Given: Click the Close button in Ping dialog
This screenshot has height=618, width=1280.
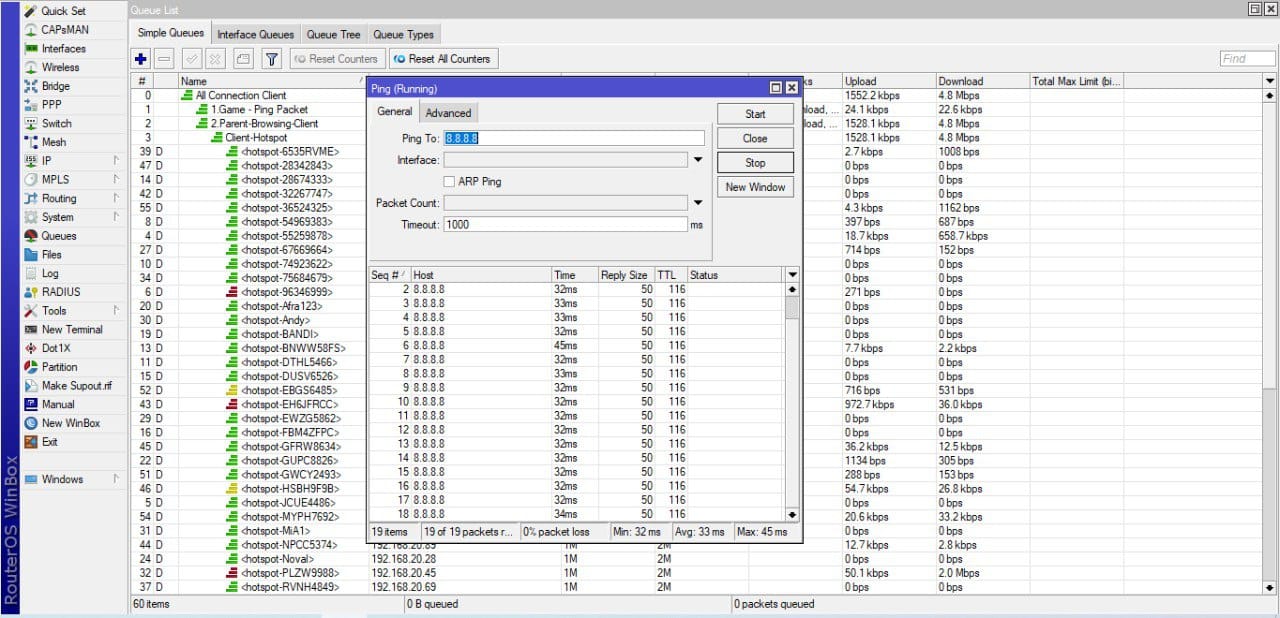Looking at the screenshot, I should click(755, 138).
